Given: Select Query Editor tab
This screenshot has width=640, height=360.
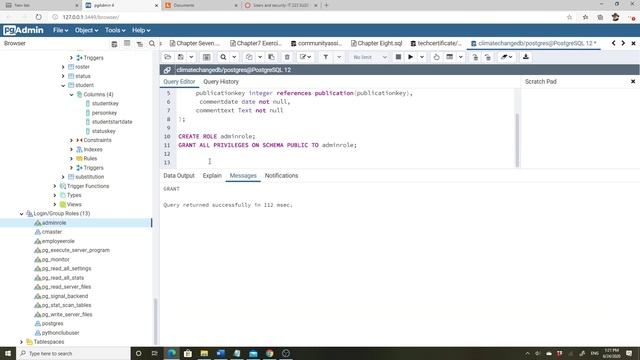Looking at the screenshot, I should click(179, 82).
